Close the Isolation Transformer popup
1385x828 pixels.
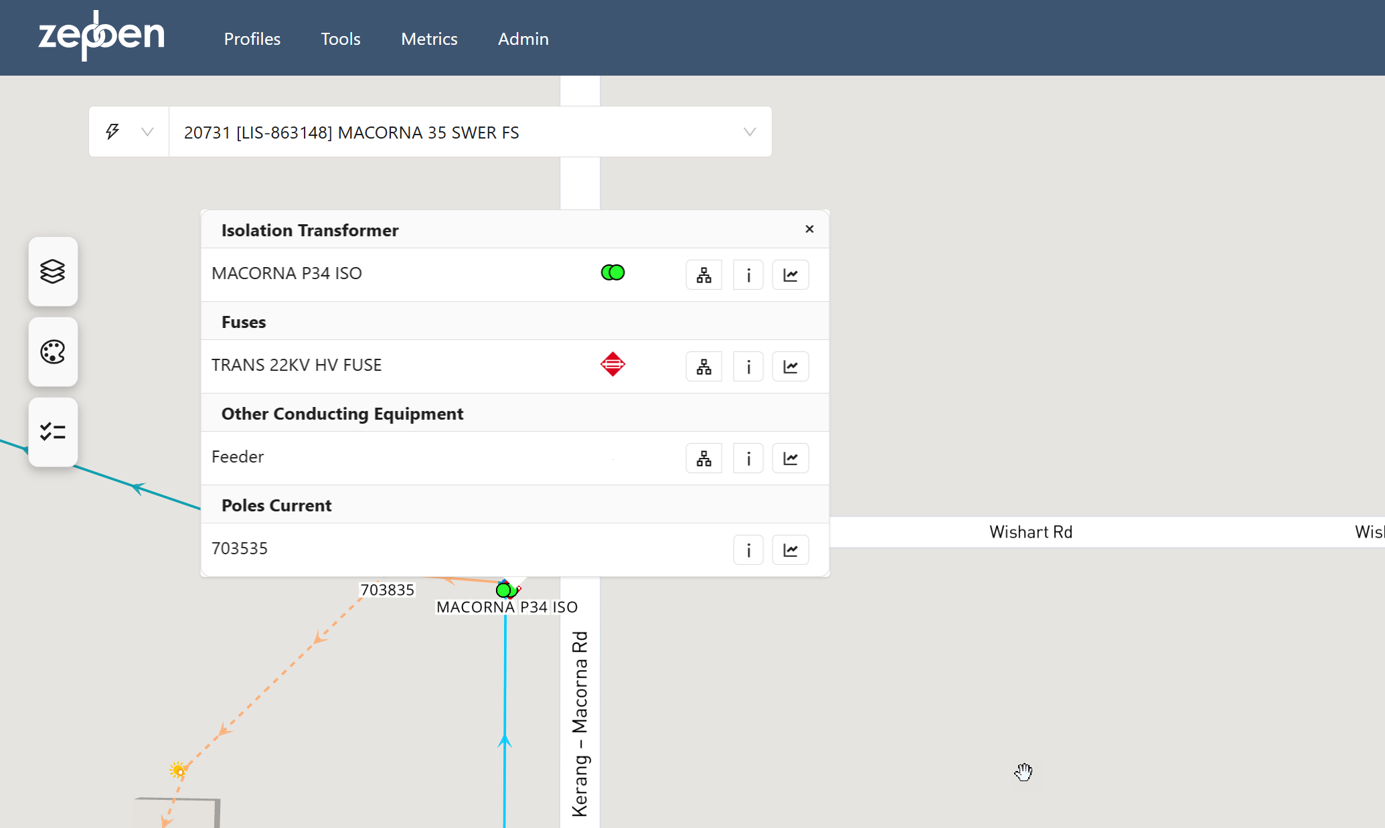pos(809,229)
